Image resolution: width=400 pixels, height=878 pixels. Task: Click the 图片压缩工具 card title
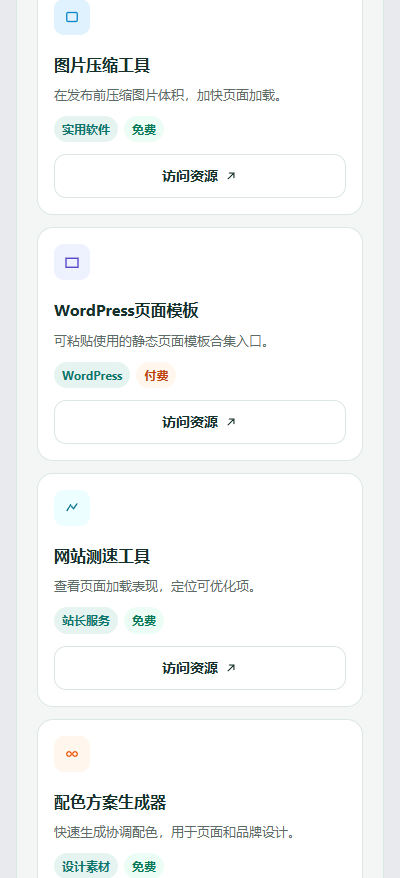102,66
